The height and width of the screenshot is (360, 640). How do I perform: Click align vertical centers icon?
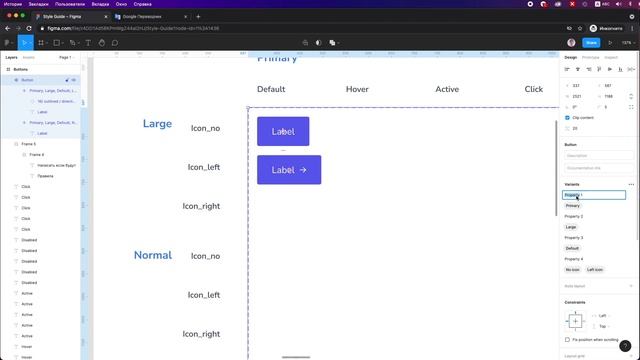point(610,69)
